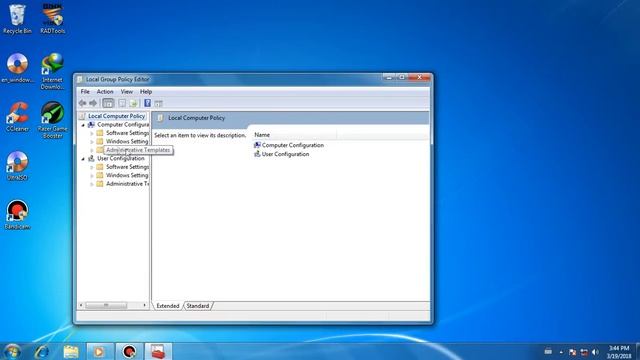Image resolution: width=640 pixels, height=360 pixels.
Task: Click the Forward arrow toolbar icon
Action: tap(93, 103)
